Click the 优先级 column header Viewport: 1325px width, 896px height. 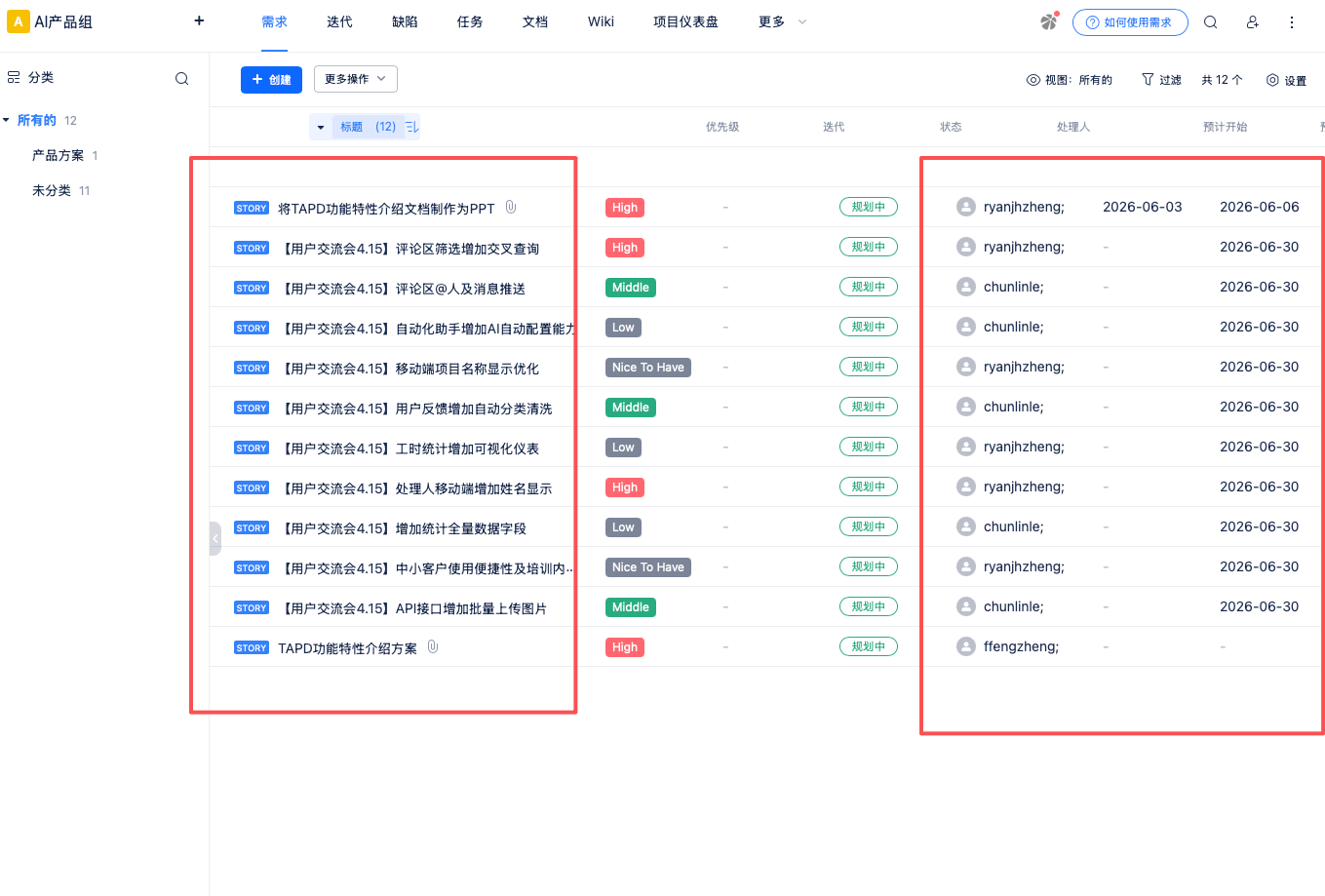pyautogui.click(x=722, y=127)
